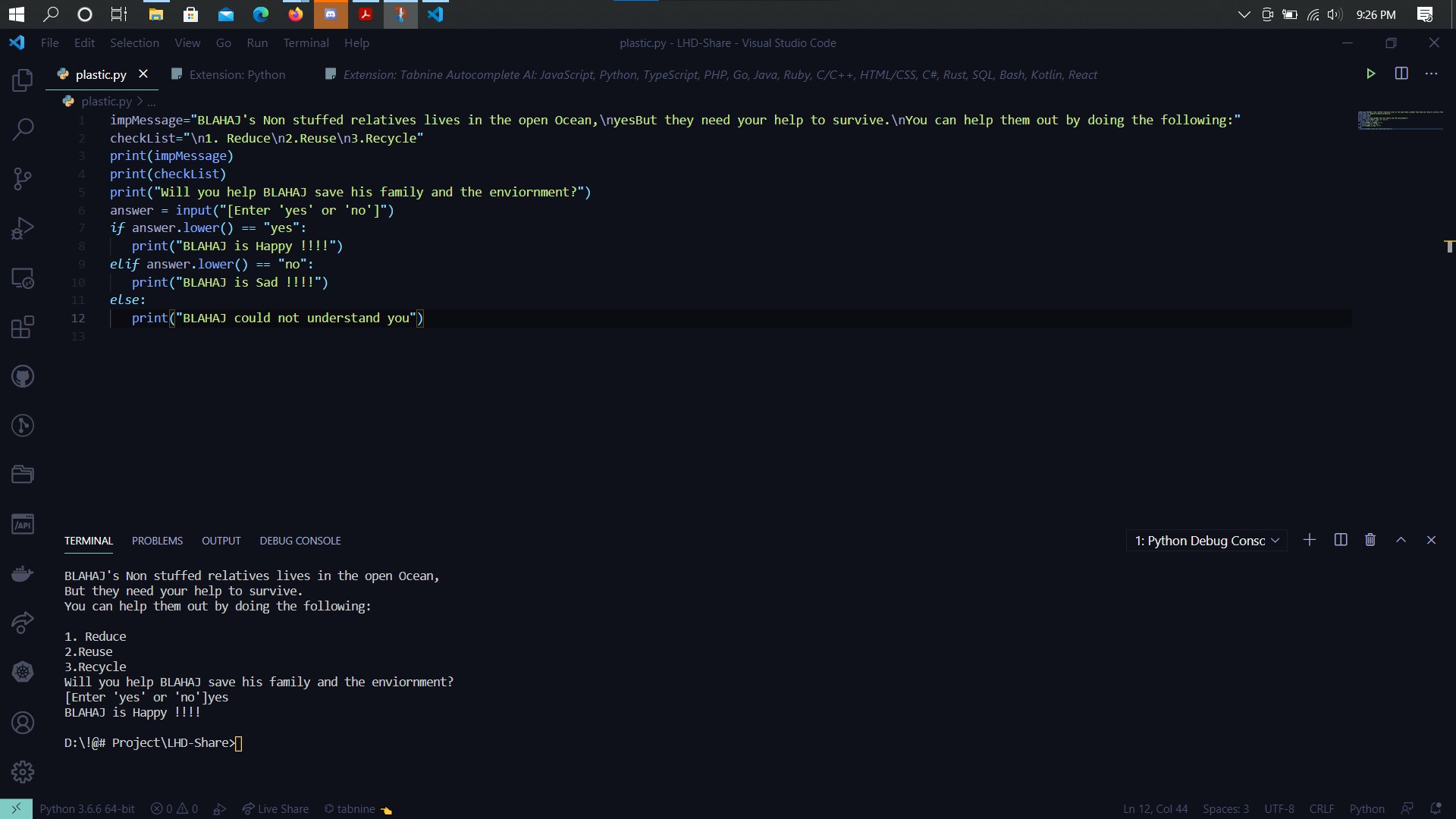Split the editor to the right
This screenshot has width=1456, height=819.
point(1401,74)
